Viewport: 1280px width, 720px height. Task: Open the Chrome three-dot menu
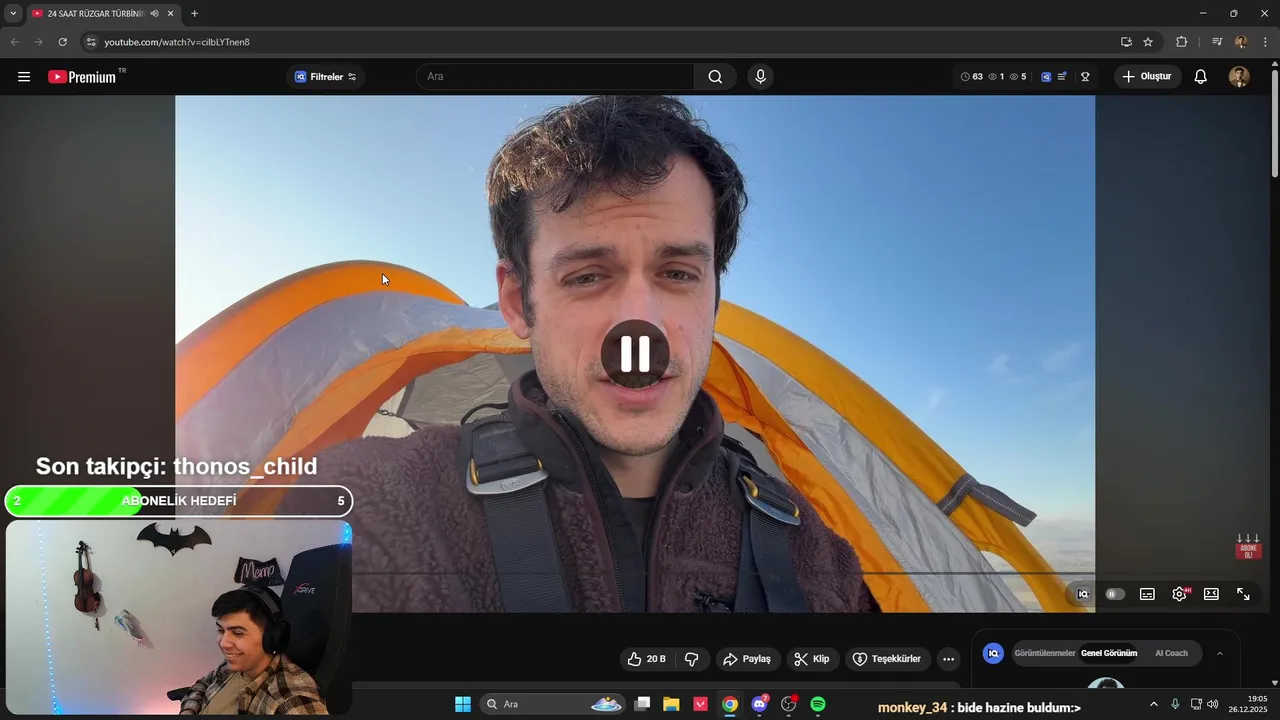point(1265,42)
